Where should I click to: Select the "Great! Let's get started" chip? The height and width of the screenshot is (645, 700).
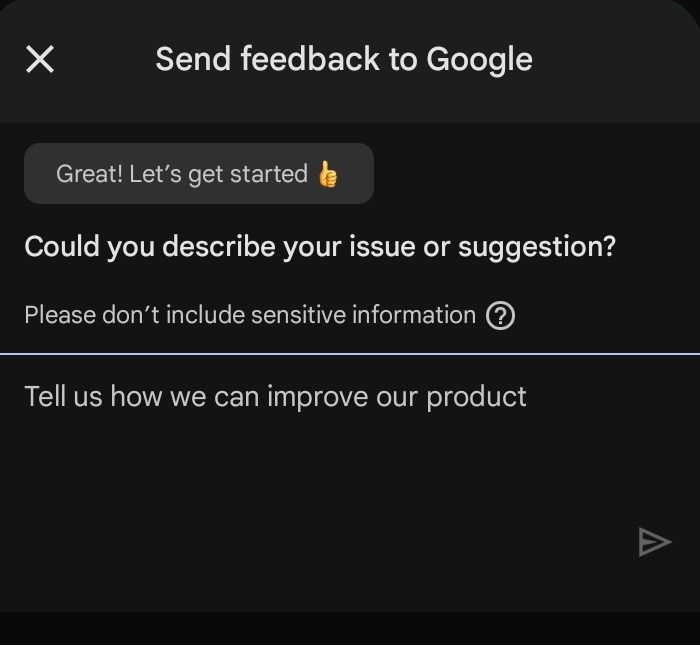pos(198,174)
